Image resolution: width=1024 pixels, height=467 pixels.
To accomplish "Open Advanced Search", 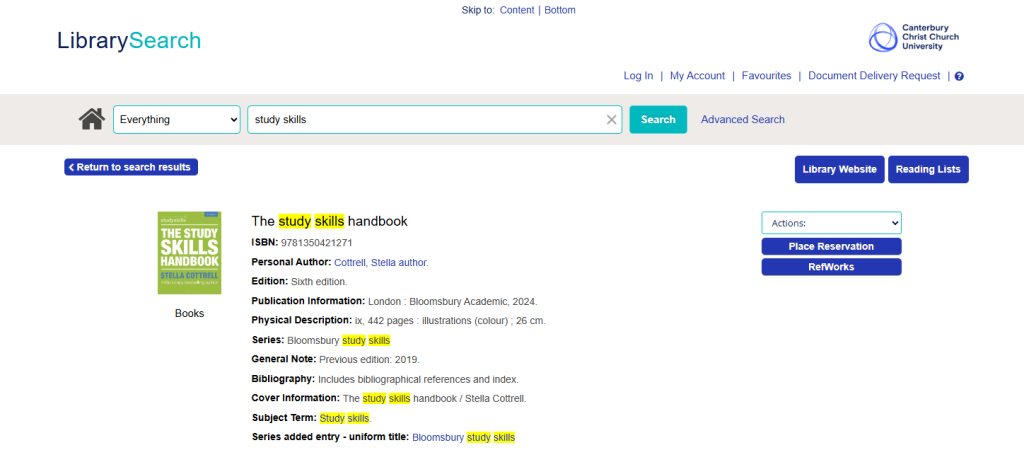I will (x=743, y=120).
